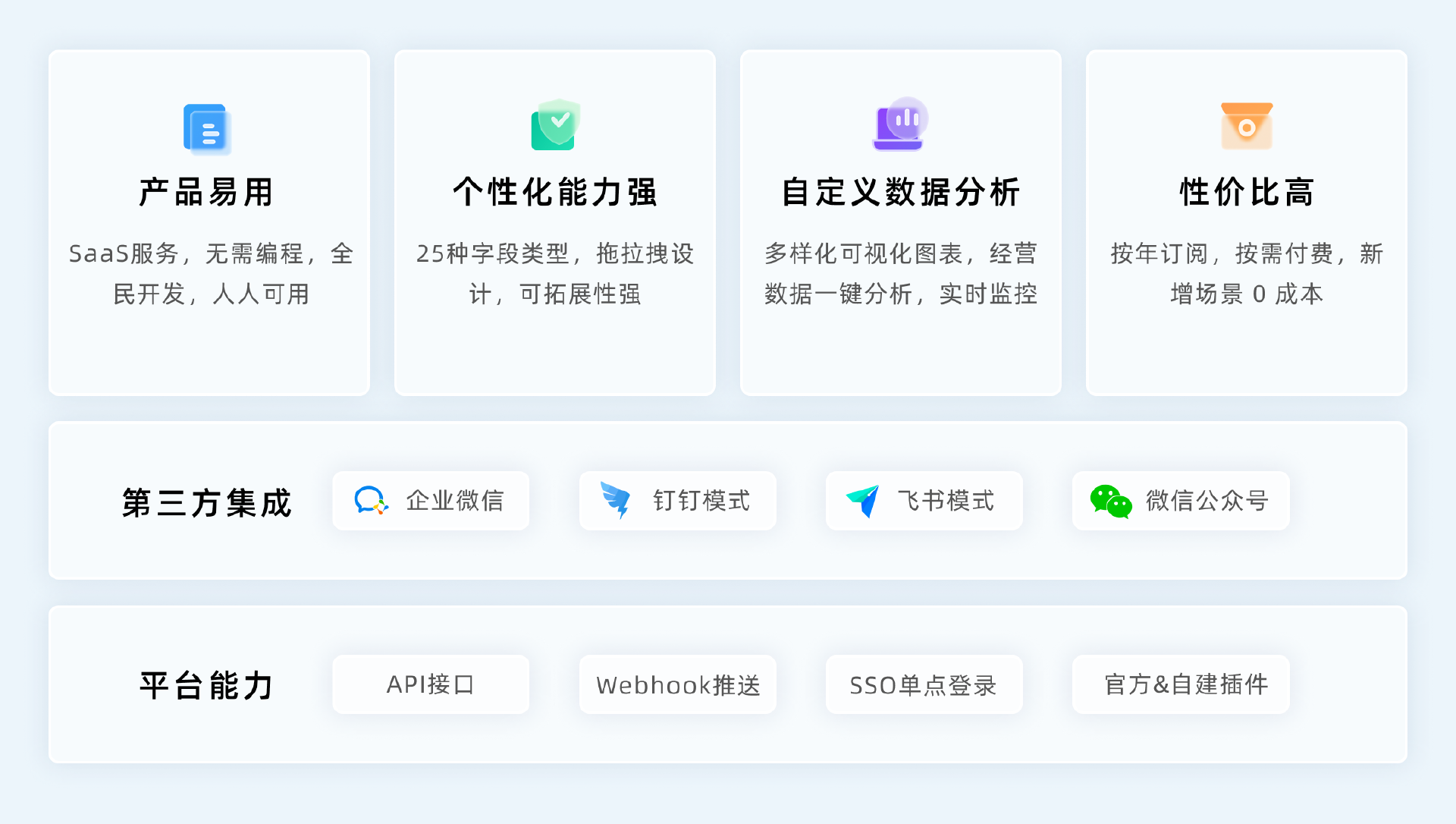The width and height of the screenshot is (1456, 824).
Task: Choose the 微信公众号 option
Action: click(1181, 501)
